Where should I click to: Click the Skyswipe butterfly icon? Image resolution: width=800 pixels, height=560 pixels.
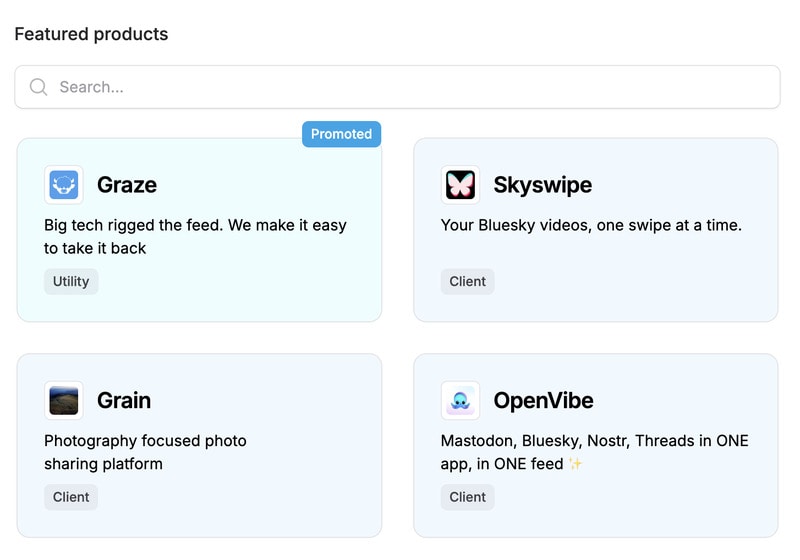click(x=460, y=185)
